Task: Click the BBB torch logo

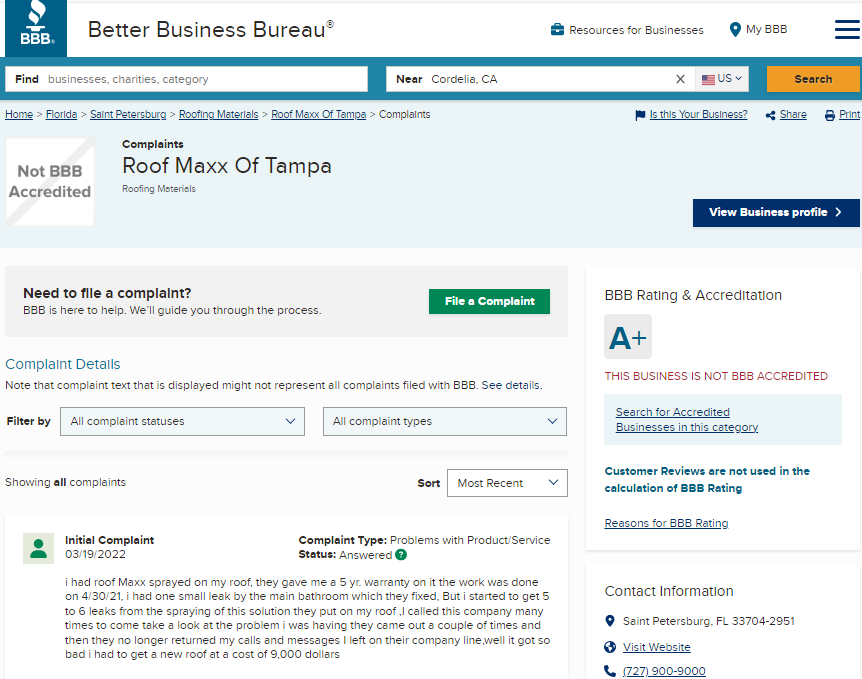Action: click(36, 28)
